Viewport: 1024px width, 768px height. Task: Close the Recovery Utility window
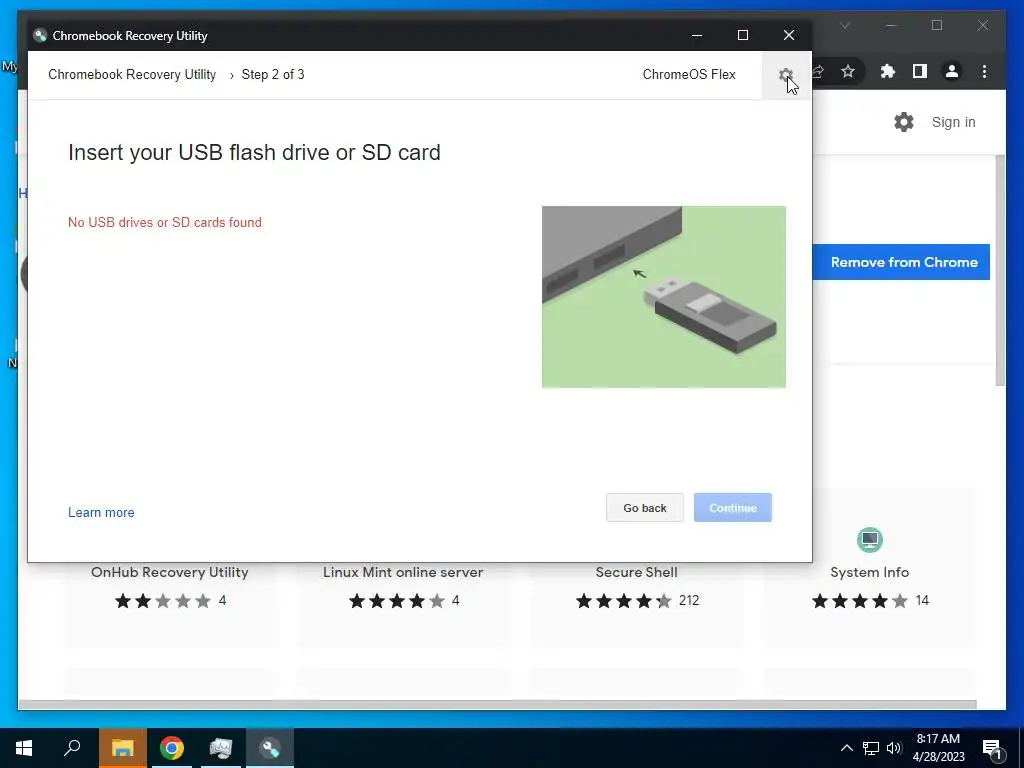coord(789,35)
